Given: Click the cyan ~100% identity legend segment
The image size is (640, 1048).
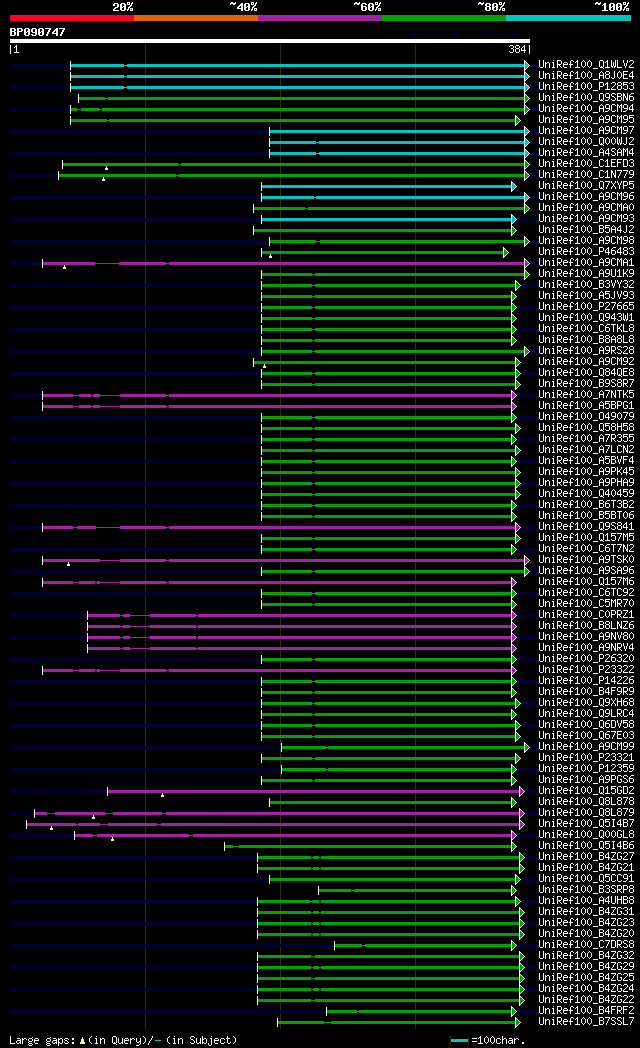Looking at the screenshot, I should pyautogui.click(x=568, y=18).
